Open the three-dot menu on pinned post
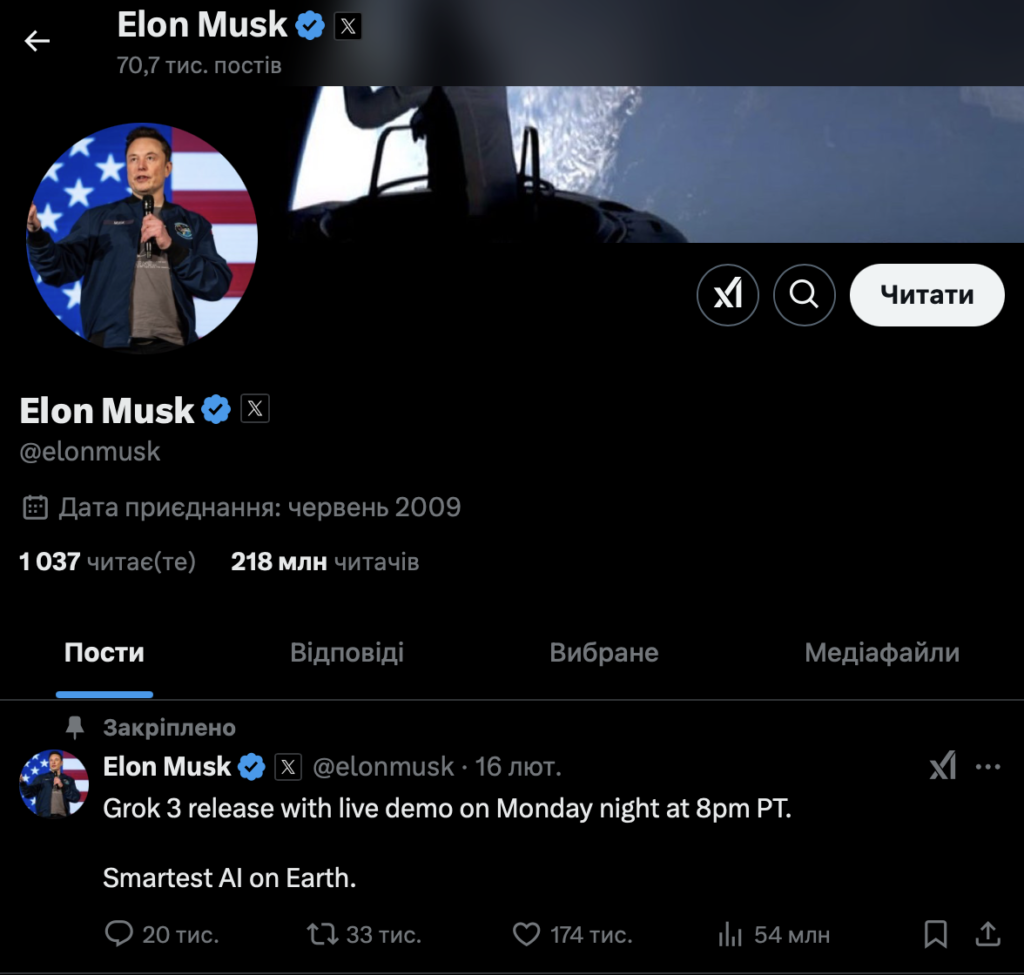The image size is (1024, 975). click(987, 767)
